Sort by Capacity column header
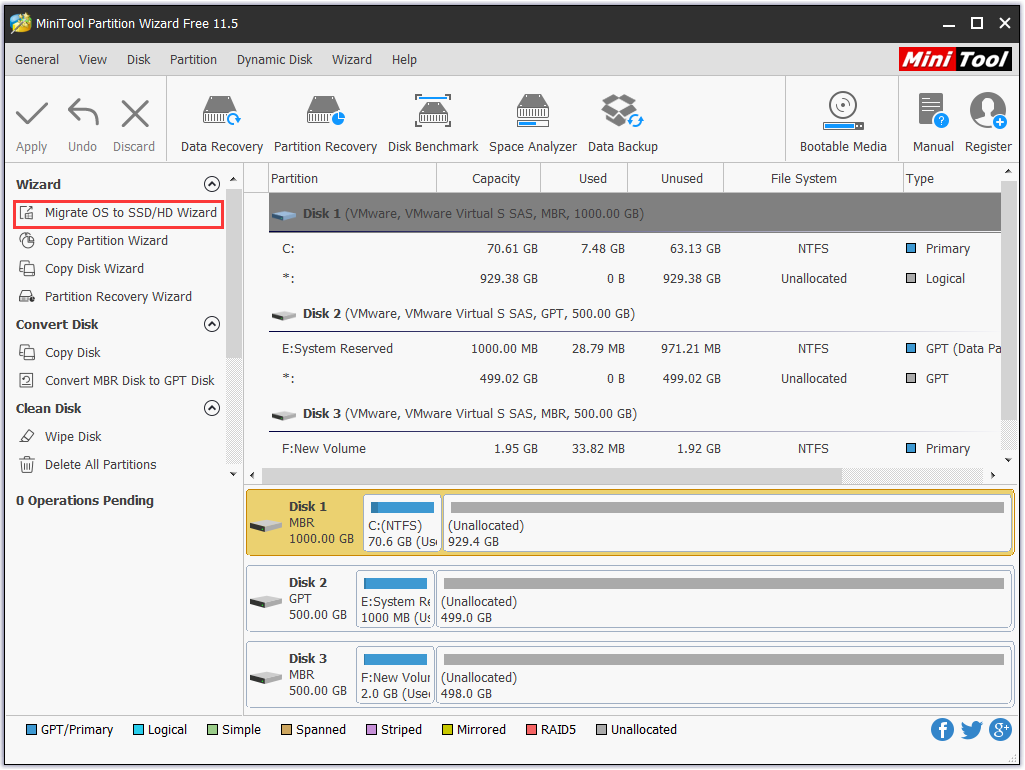The width and height of the screenshot is (1025, 770). click(489, 178)
